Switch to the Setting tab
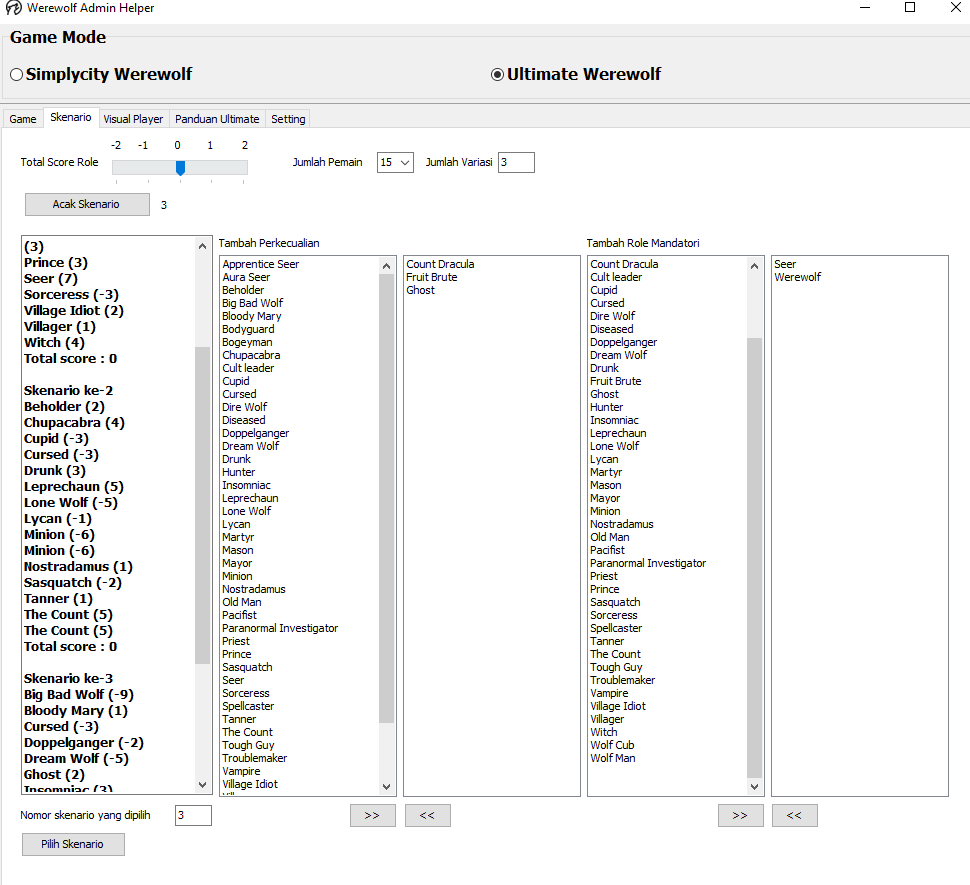 click(288, 119)
